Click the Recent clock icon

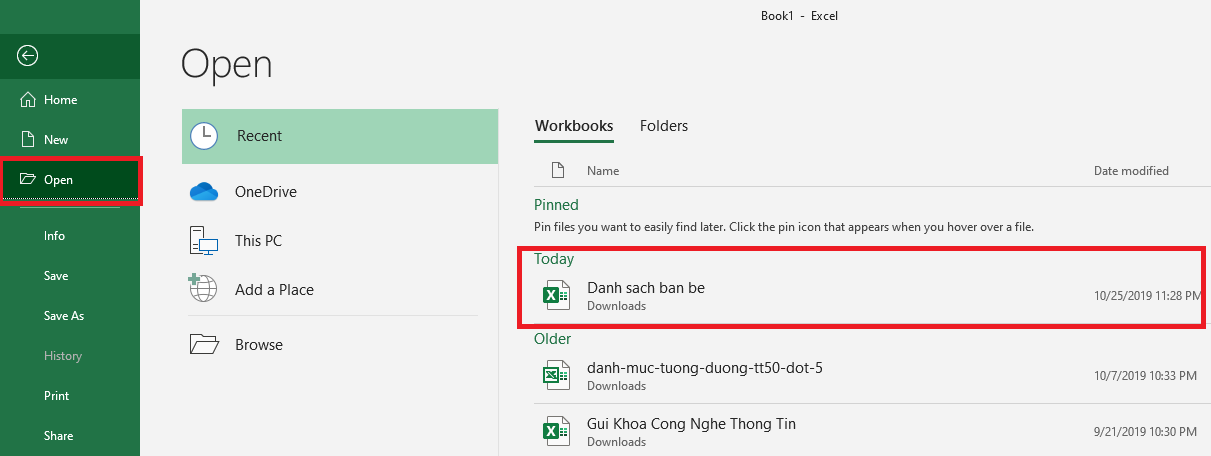coord(204,136)
